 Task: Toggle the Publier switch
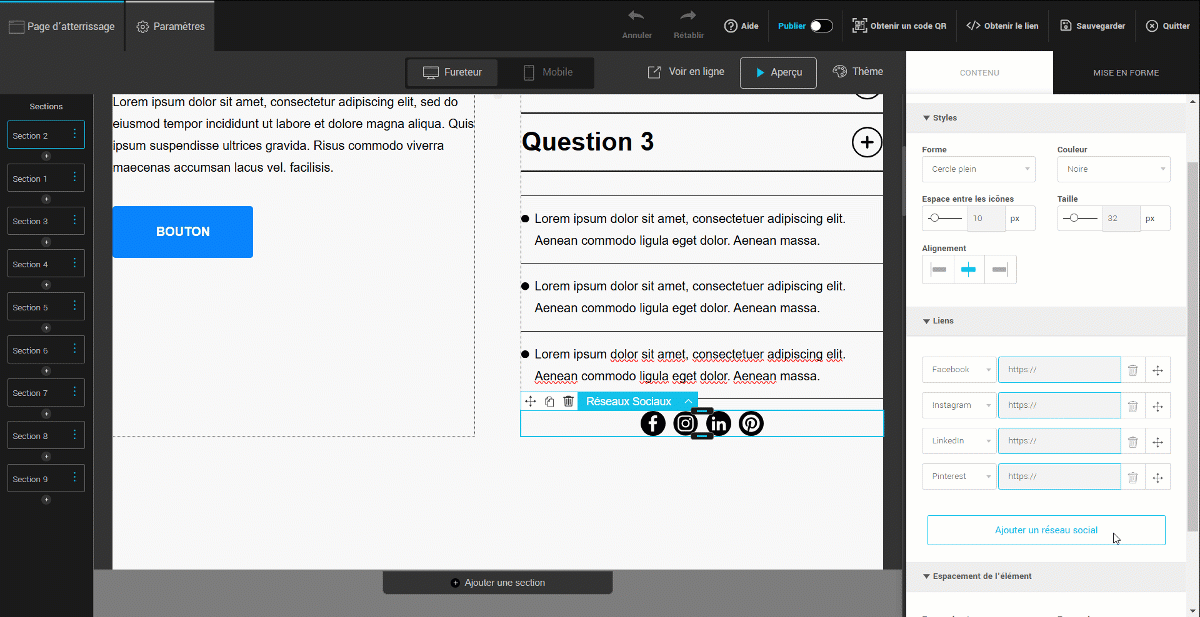click(821, 26)
